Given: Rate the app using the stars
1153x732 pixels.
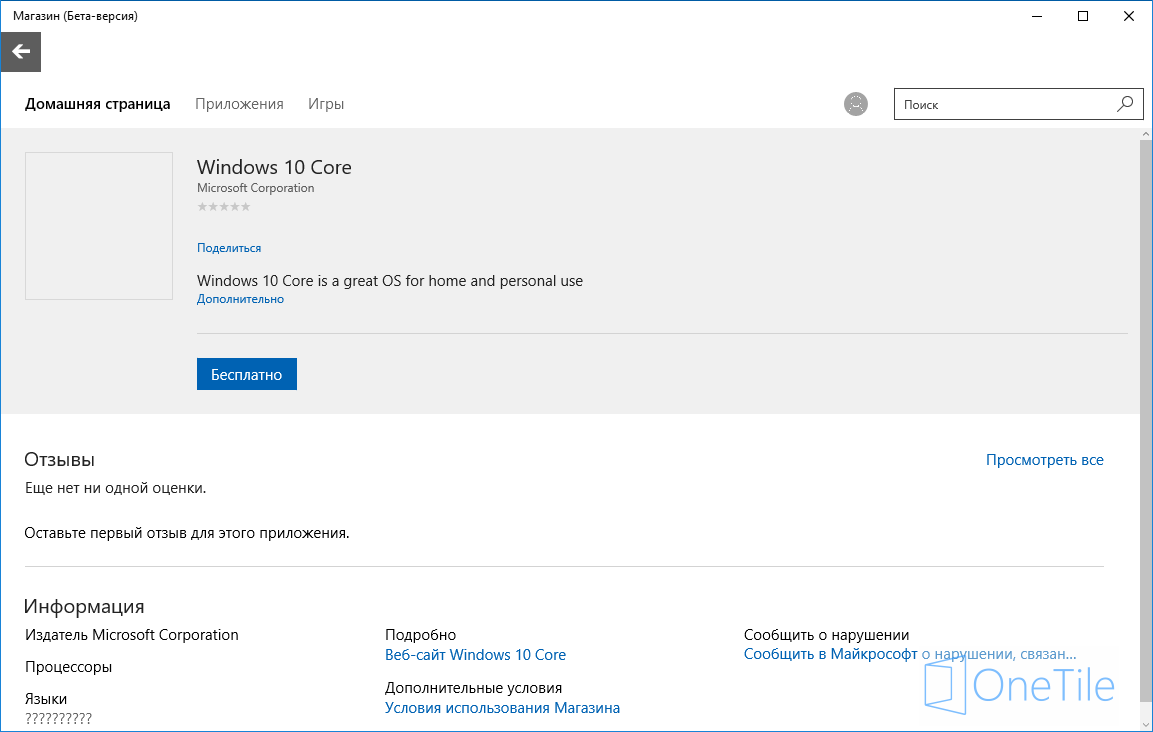Looking at the screenshot, I should coord(224,207).
